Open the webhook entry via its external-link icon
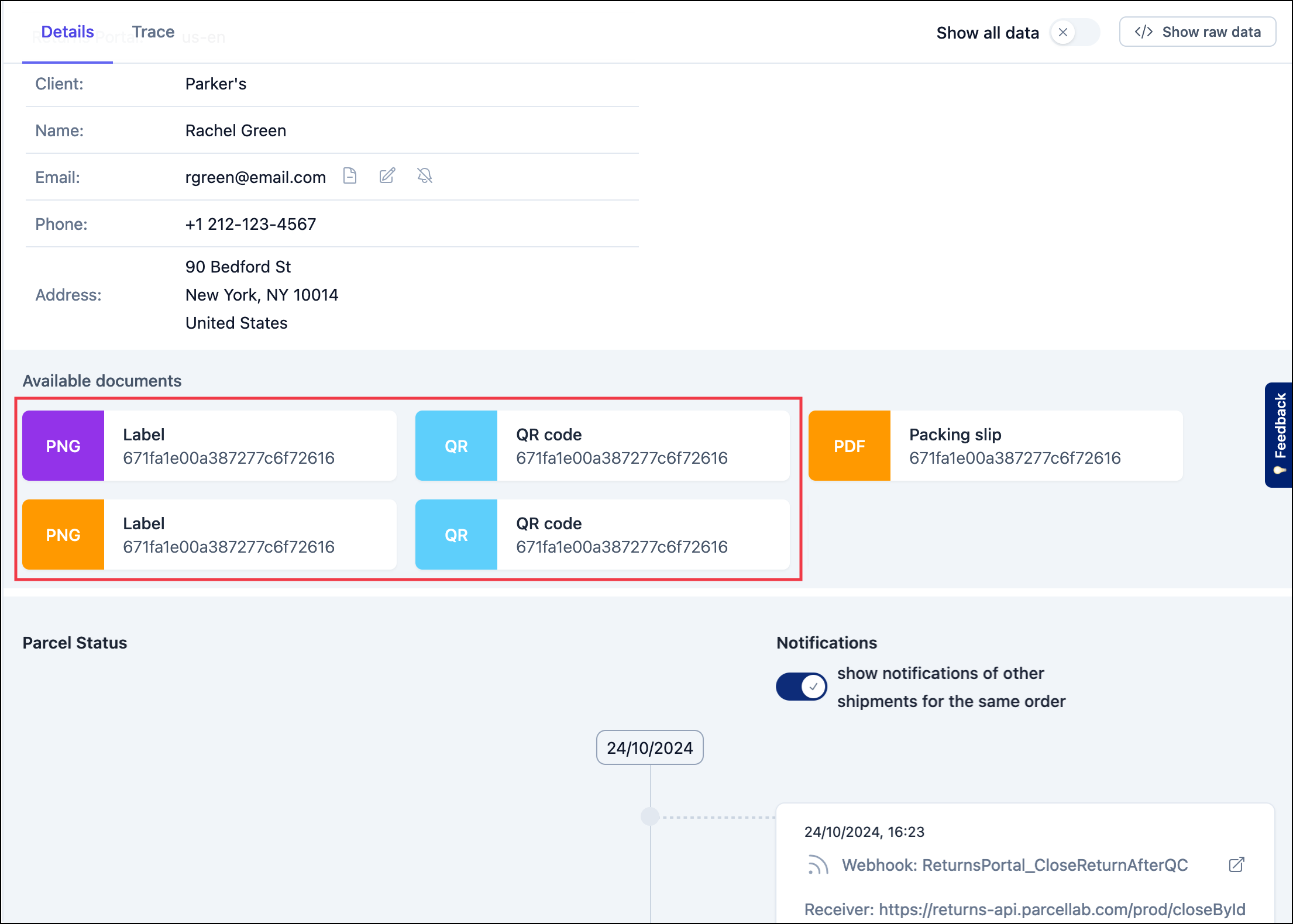The width and height of the screenshot is (1293, 924). tap(1237, 865)
